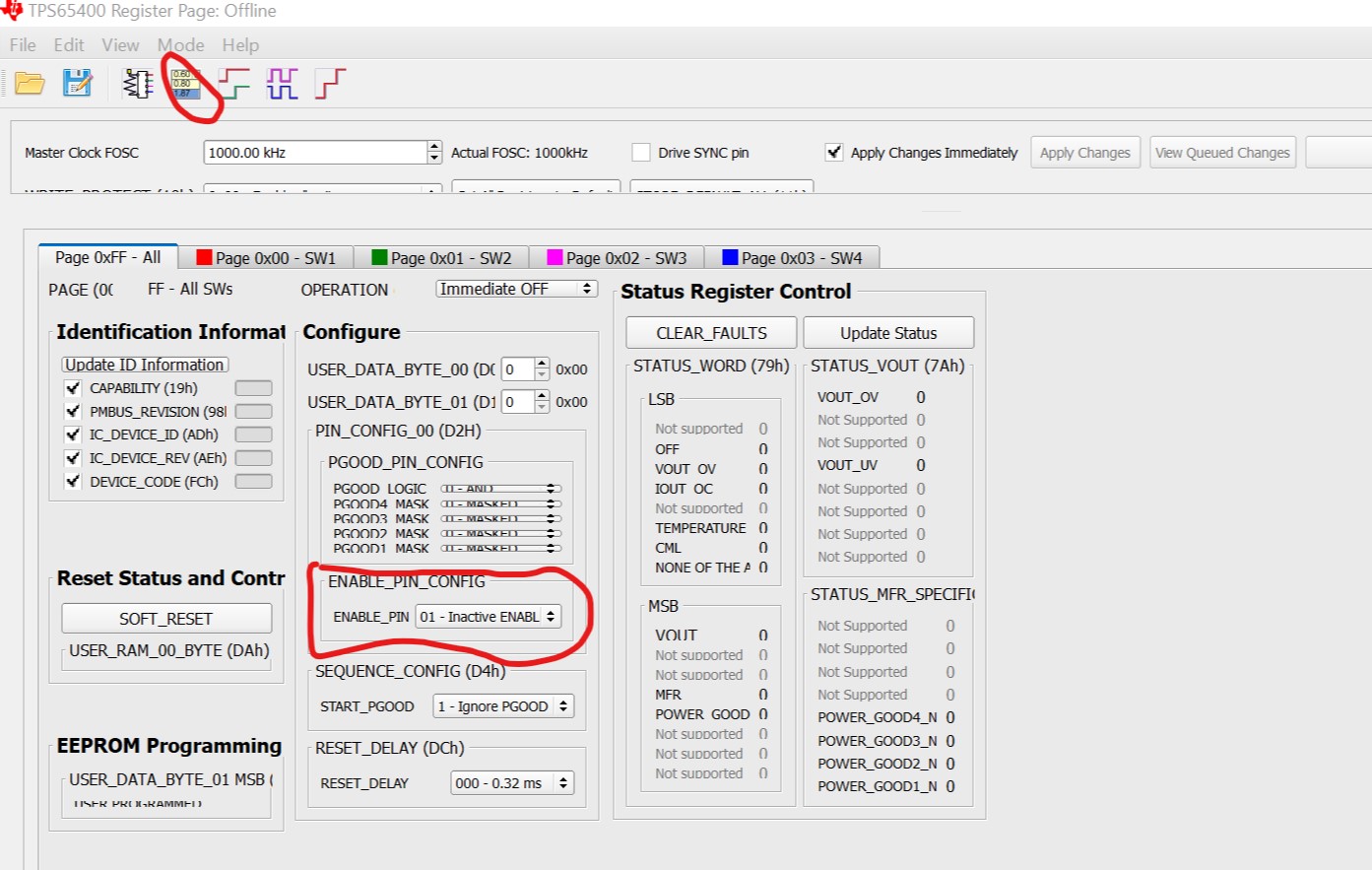The width and height of the screenshot is (1372, 870).
Task: Open the PGOOD4 MASK dropdown
Action: 500,503
